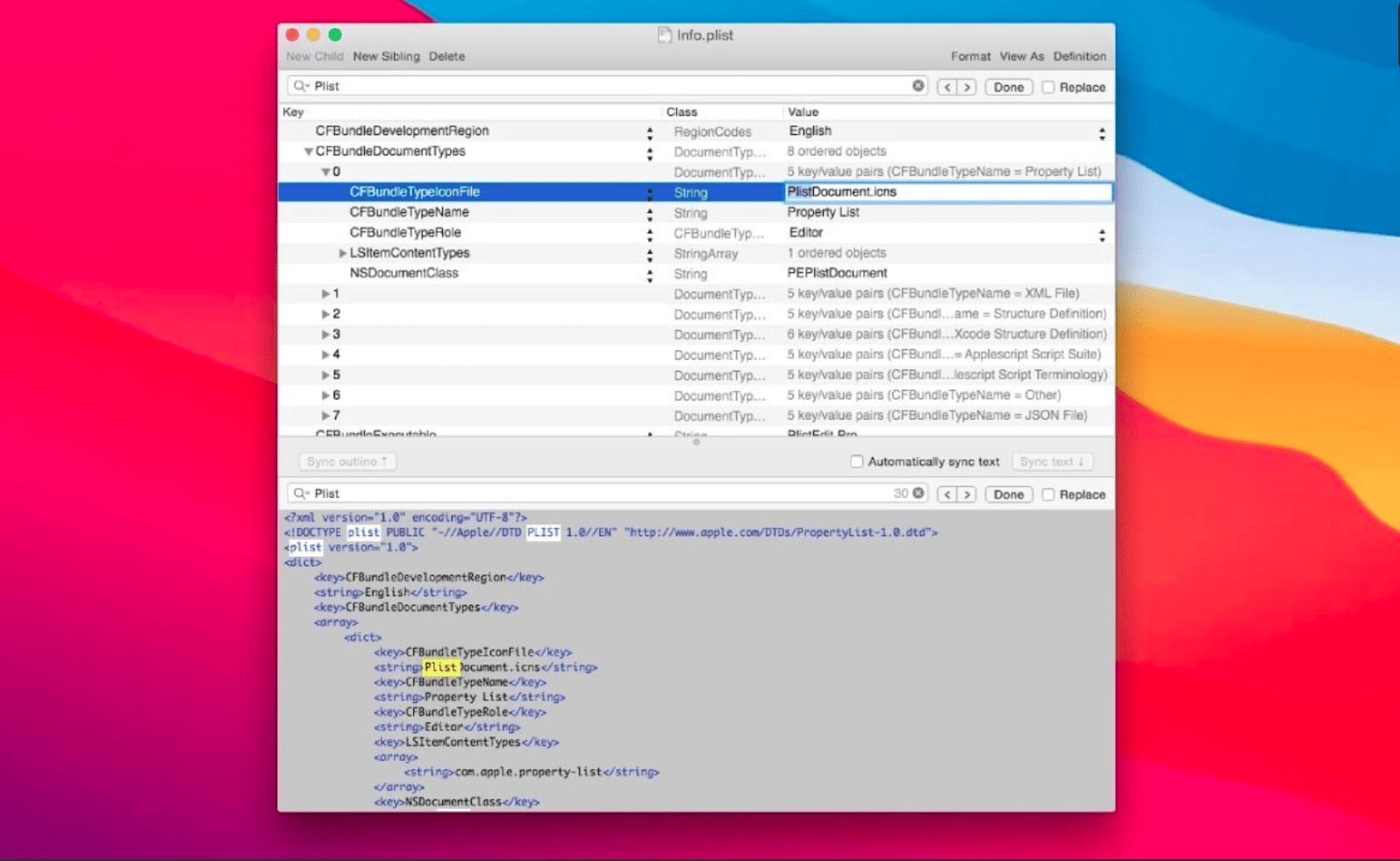Open the Format toolbar menu

tap(970, 56)
